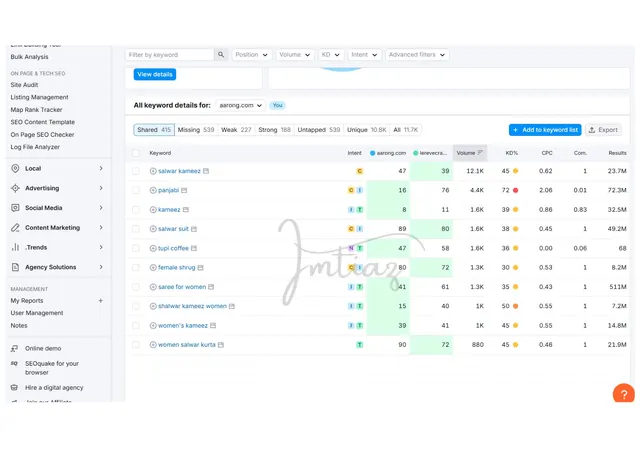
Task: Click add icon beside panjabi keyword
Action: click(x=153, y=190)
